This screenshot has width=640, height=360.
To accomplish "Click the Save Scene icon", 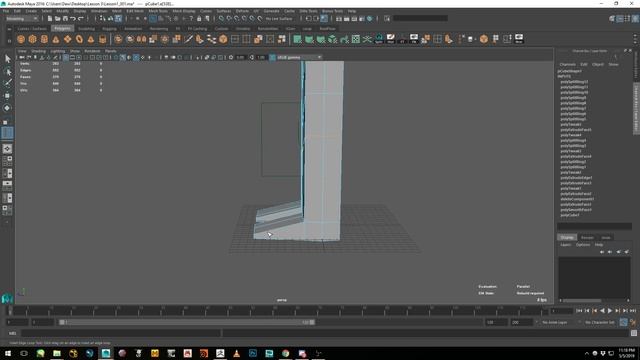I will [x=65, y=18].
